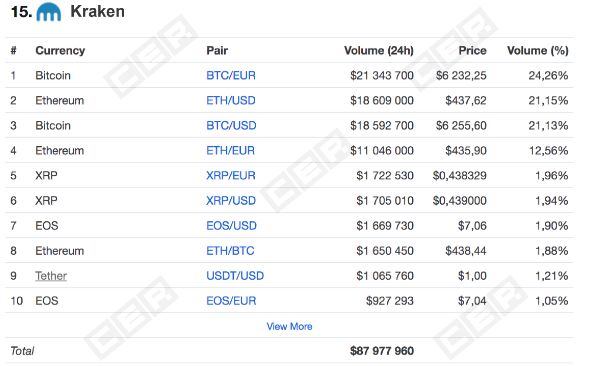This screenshot has width=601, height=366.
Task: Open the ETH/EUR trading pair
Action: point(230,151)
